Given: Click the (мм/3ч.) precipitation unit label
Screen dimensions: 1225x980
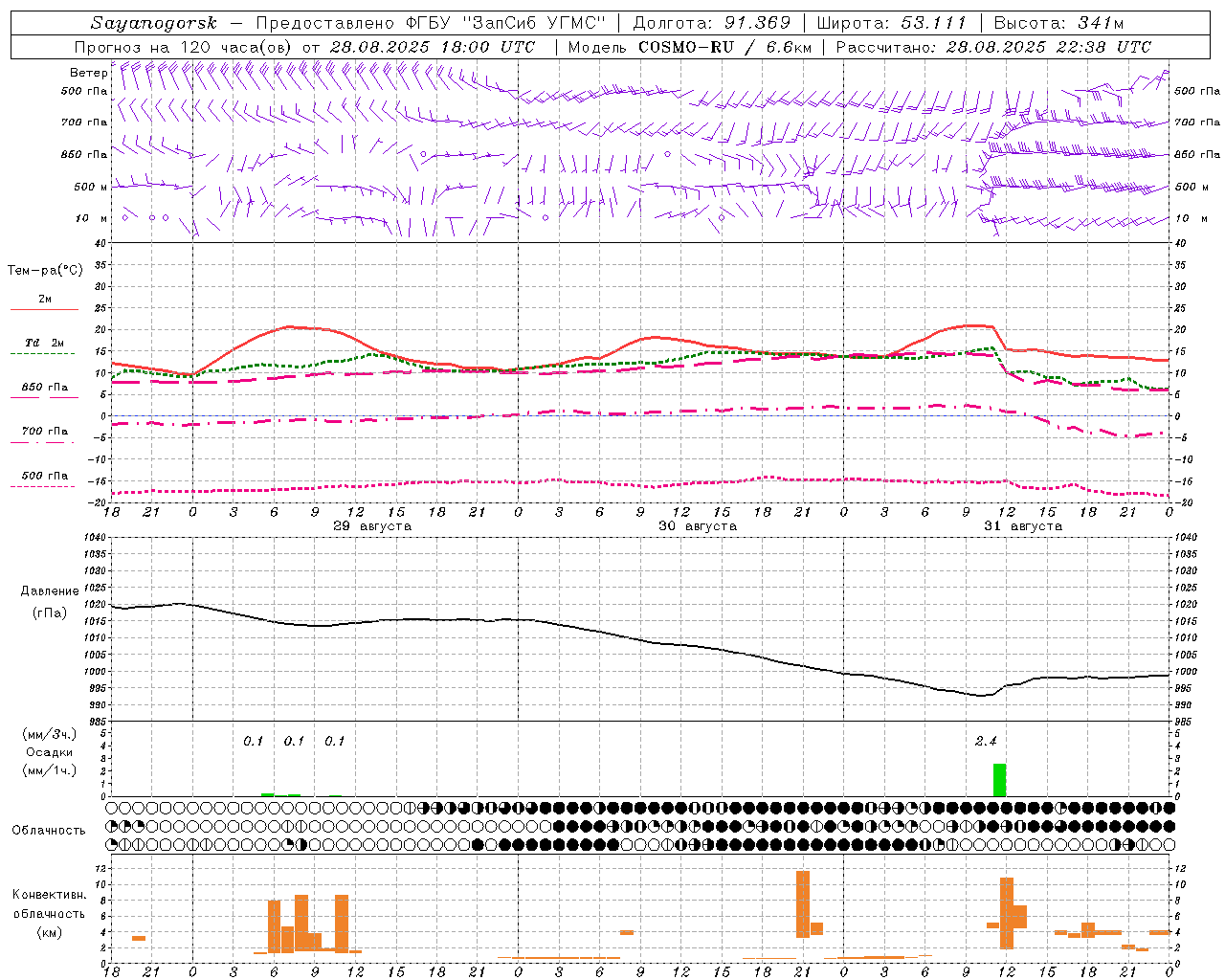Looking at the screenshot, I should [x=48, y=734].
